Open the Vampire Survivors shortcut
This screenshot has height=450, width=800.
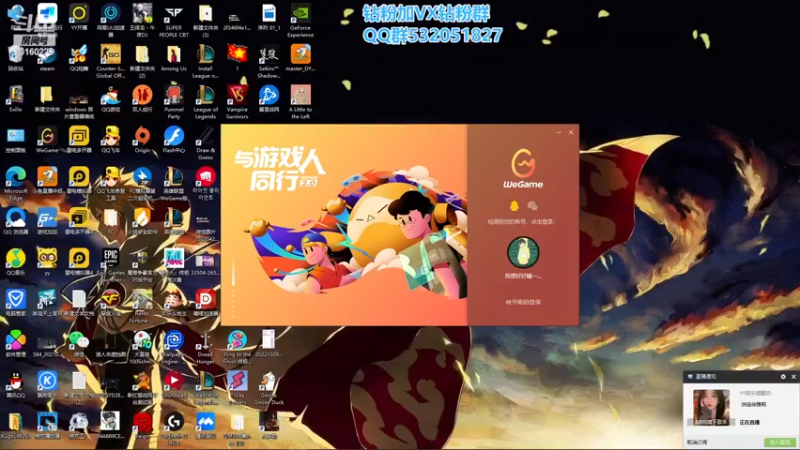(x=237, y=102)
